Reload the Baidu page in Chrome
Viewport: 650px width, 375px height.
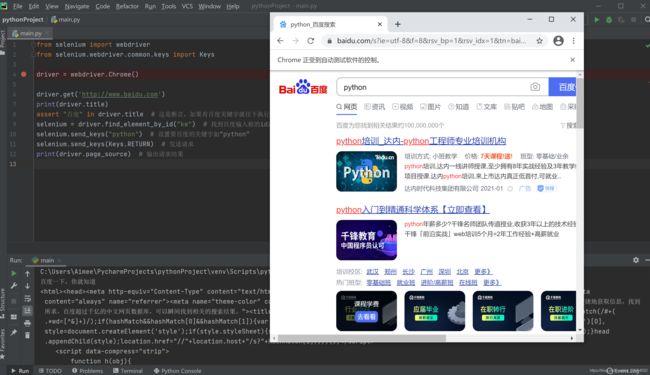click(x=310, y=41)
